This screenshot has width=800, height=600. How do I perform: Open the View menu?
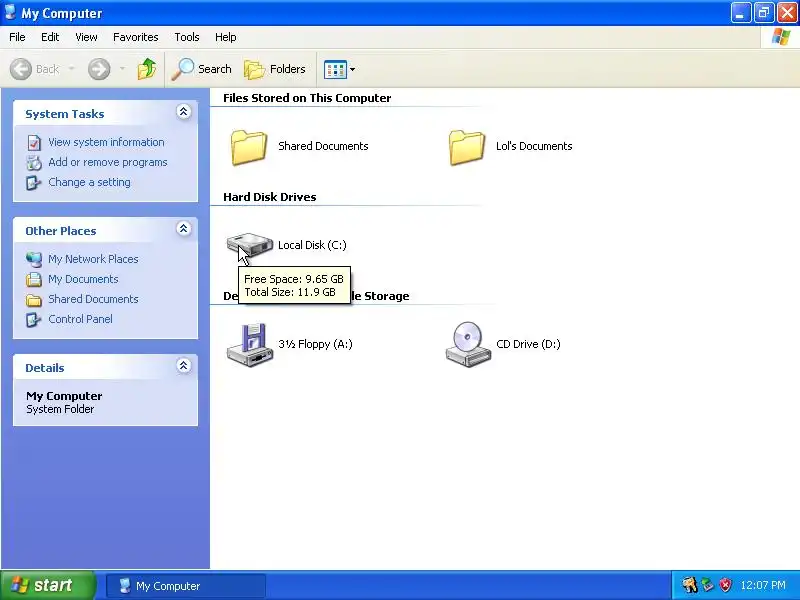(86, 37)
